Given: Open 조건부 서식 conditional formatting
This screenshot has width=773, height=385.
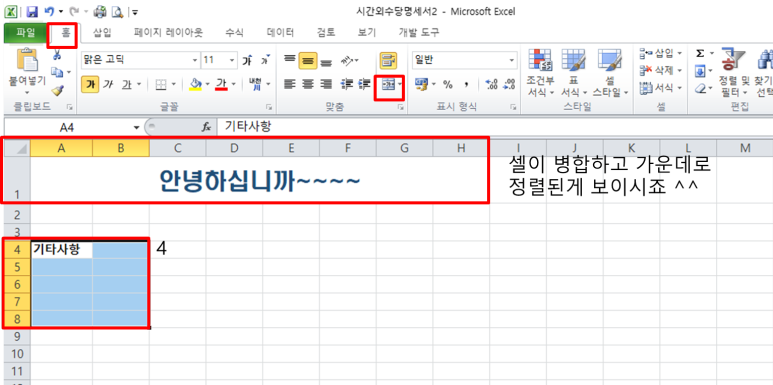Looking at the screenshot, I should 540,73.
